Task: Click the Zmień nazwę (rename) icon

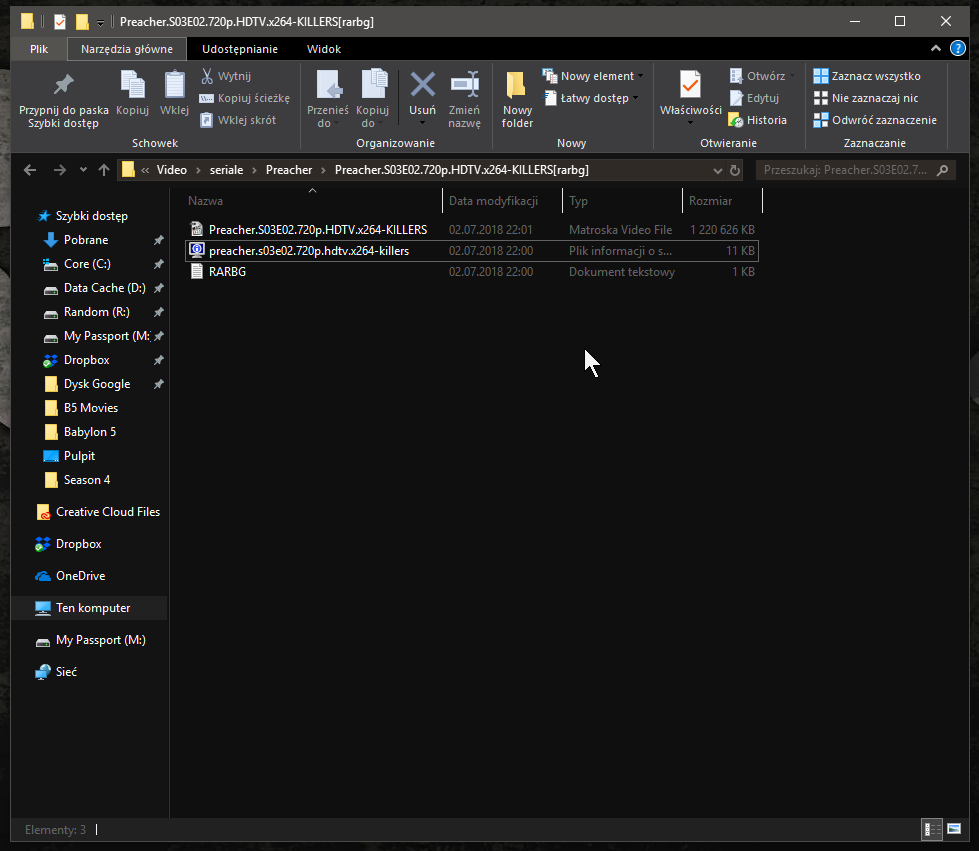Action: (464, 85)
